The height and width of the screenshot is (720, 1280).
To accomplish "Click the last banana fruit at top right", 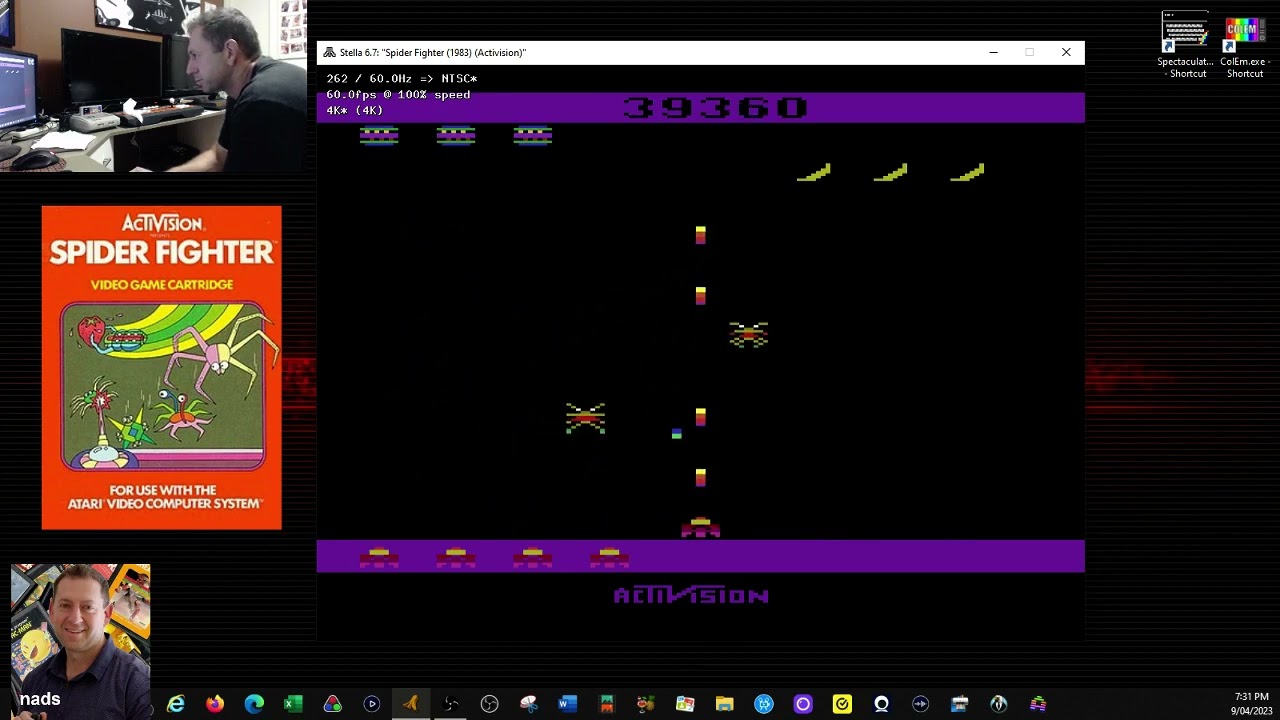I will pos(967,173).
